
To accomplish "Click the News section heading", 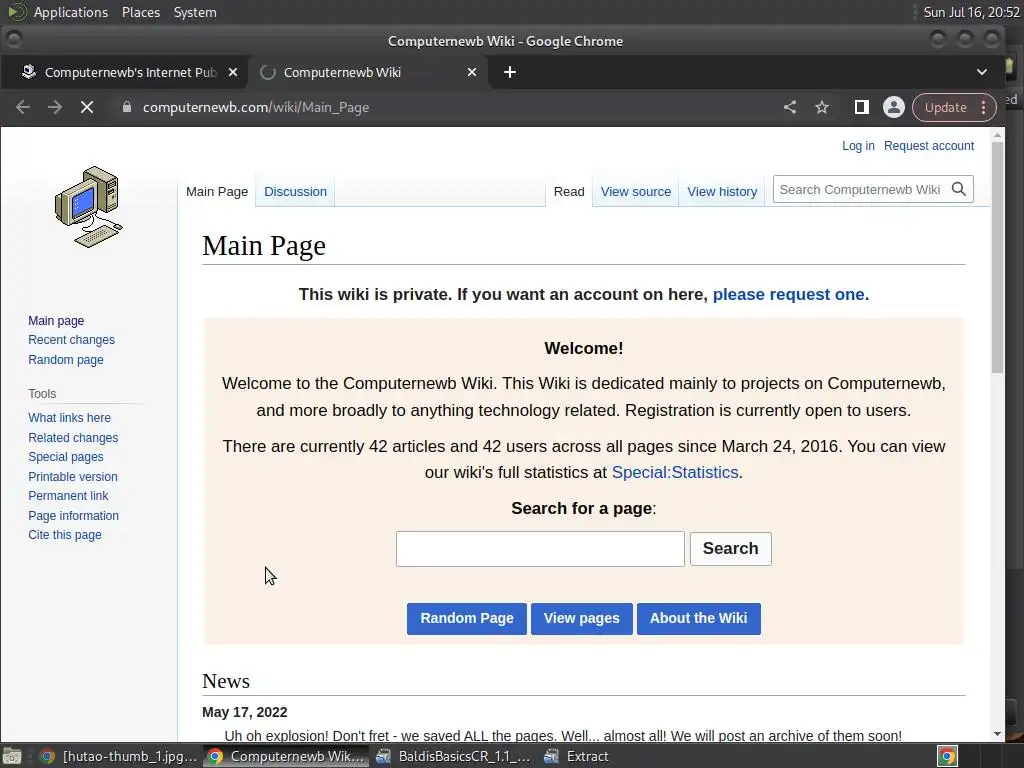I will [226, 681].
